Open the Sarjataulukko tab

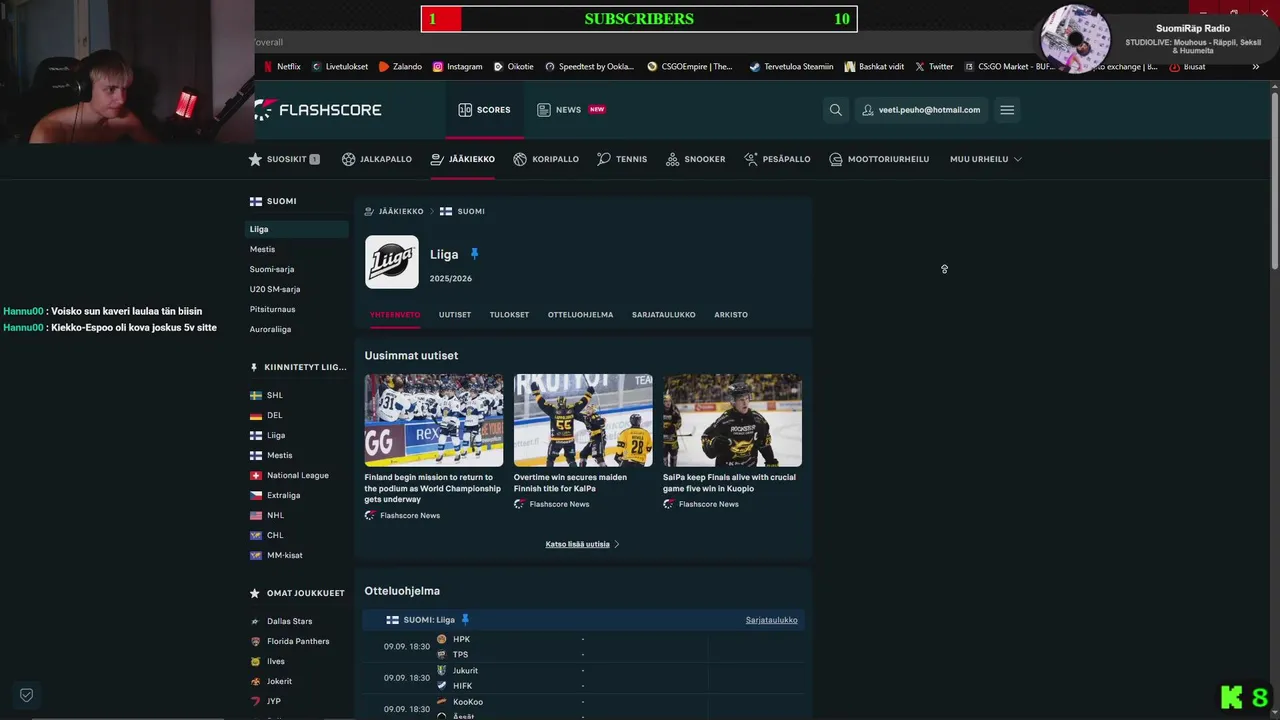click(664, 315)
